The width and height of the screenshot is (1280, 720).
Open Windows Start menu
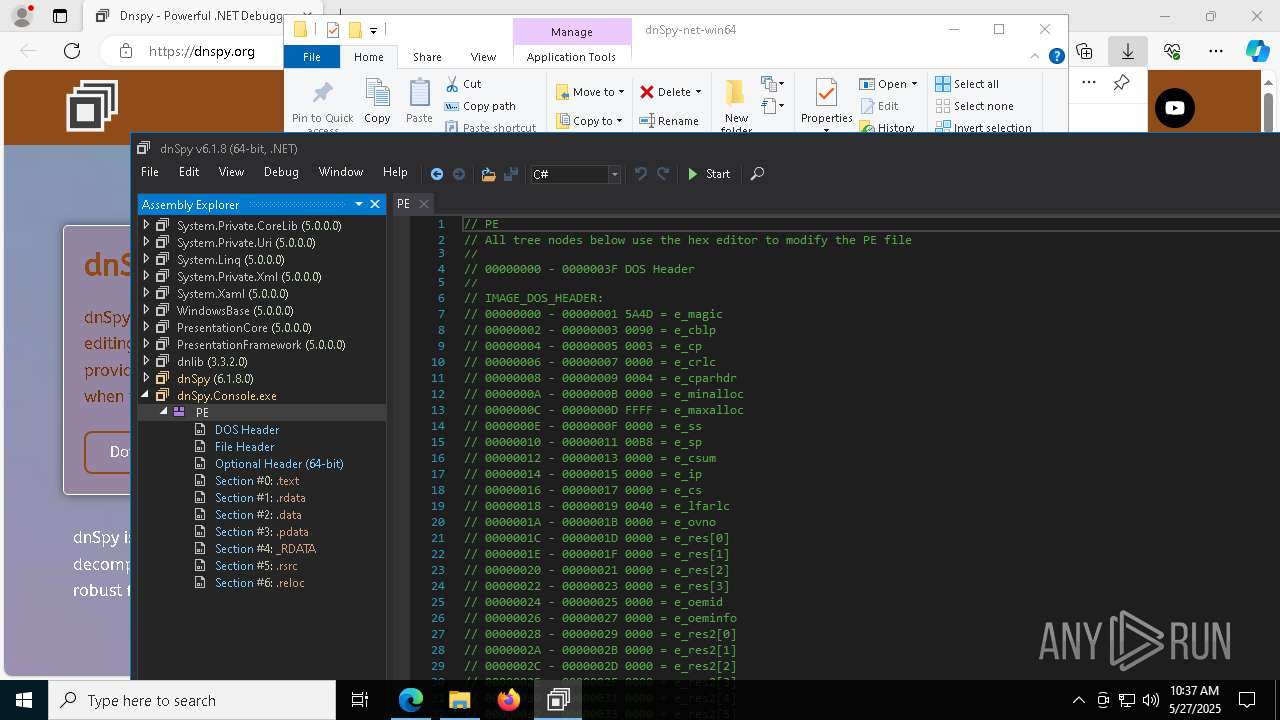click(x=24, y=700)
